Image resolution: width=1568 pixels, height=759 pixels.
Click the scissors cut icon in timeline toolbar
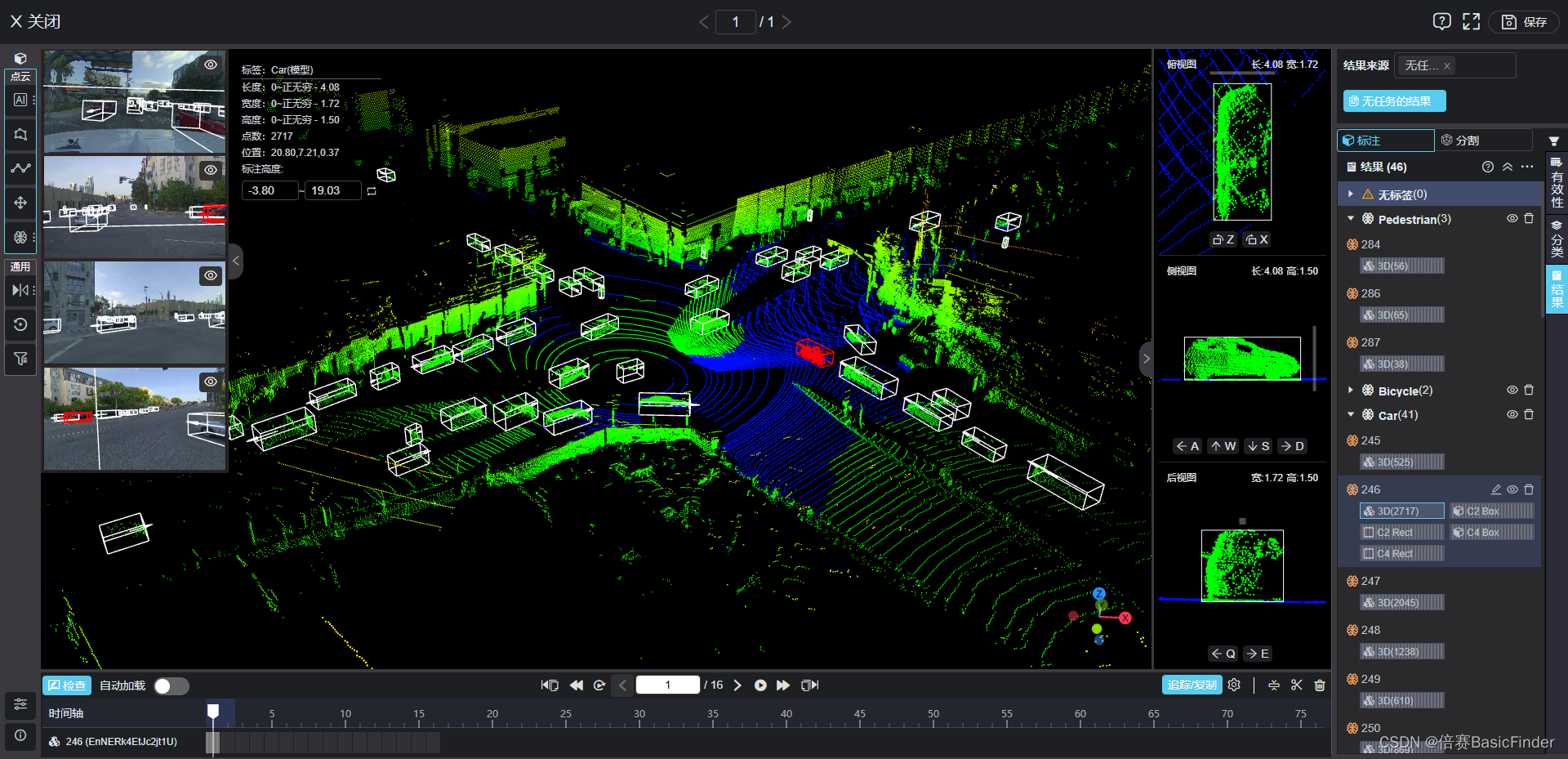coord(1297,685)
